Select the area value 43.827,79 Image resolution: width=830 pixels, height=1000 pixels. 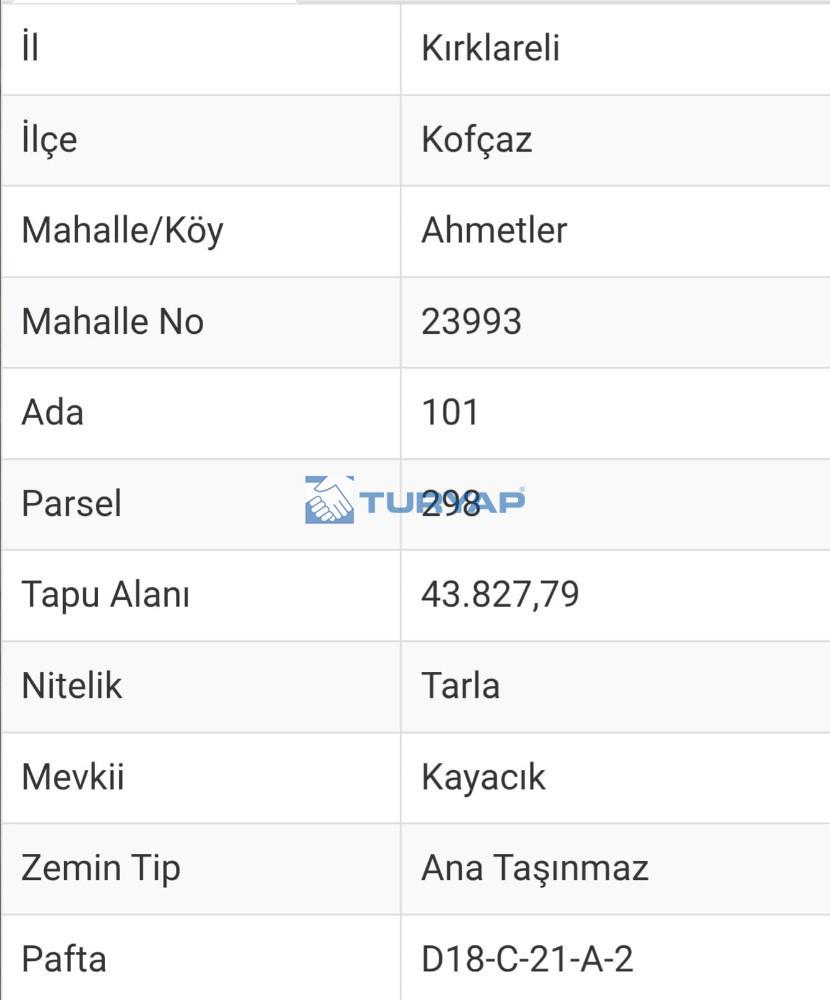tap(500, 594)
